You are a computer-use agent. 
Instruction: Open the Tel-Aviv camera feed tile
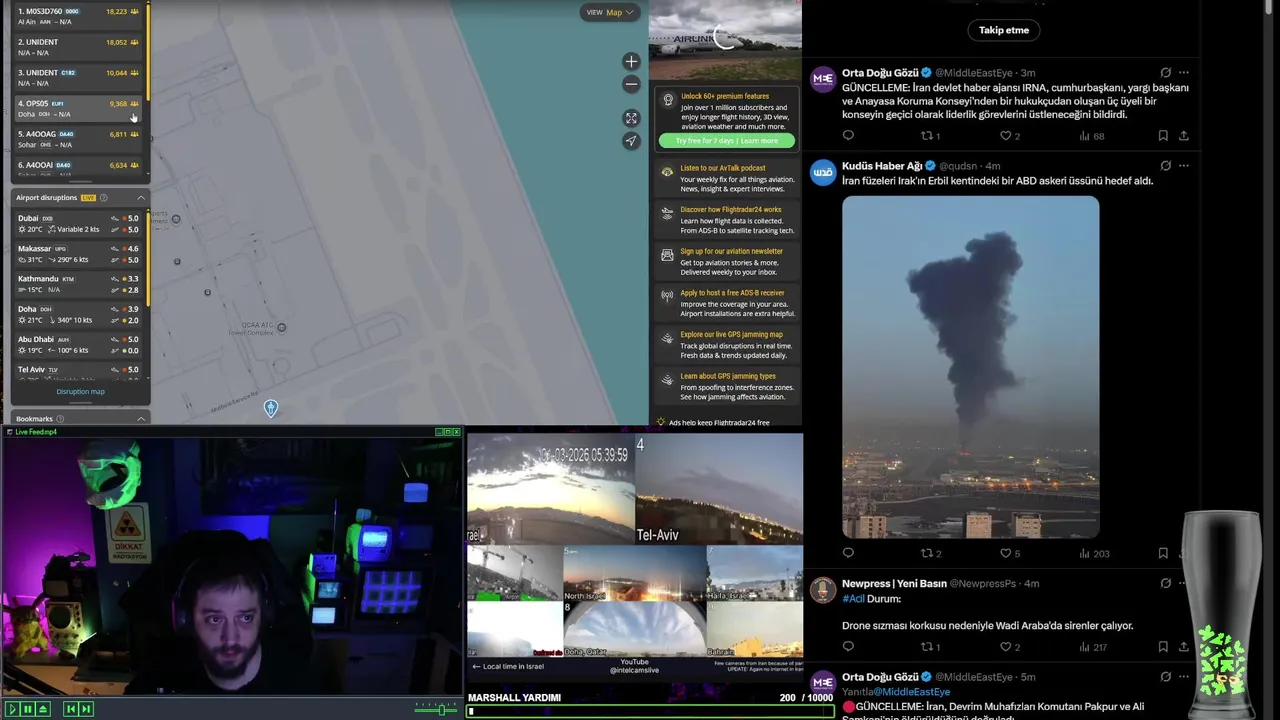[x=719, y=488]
